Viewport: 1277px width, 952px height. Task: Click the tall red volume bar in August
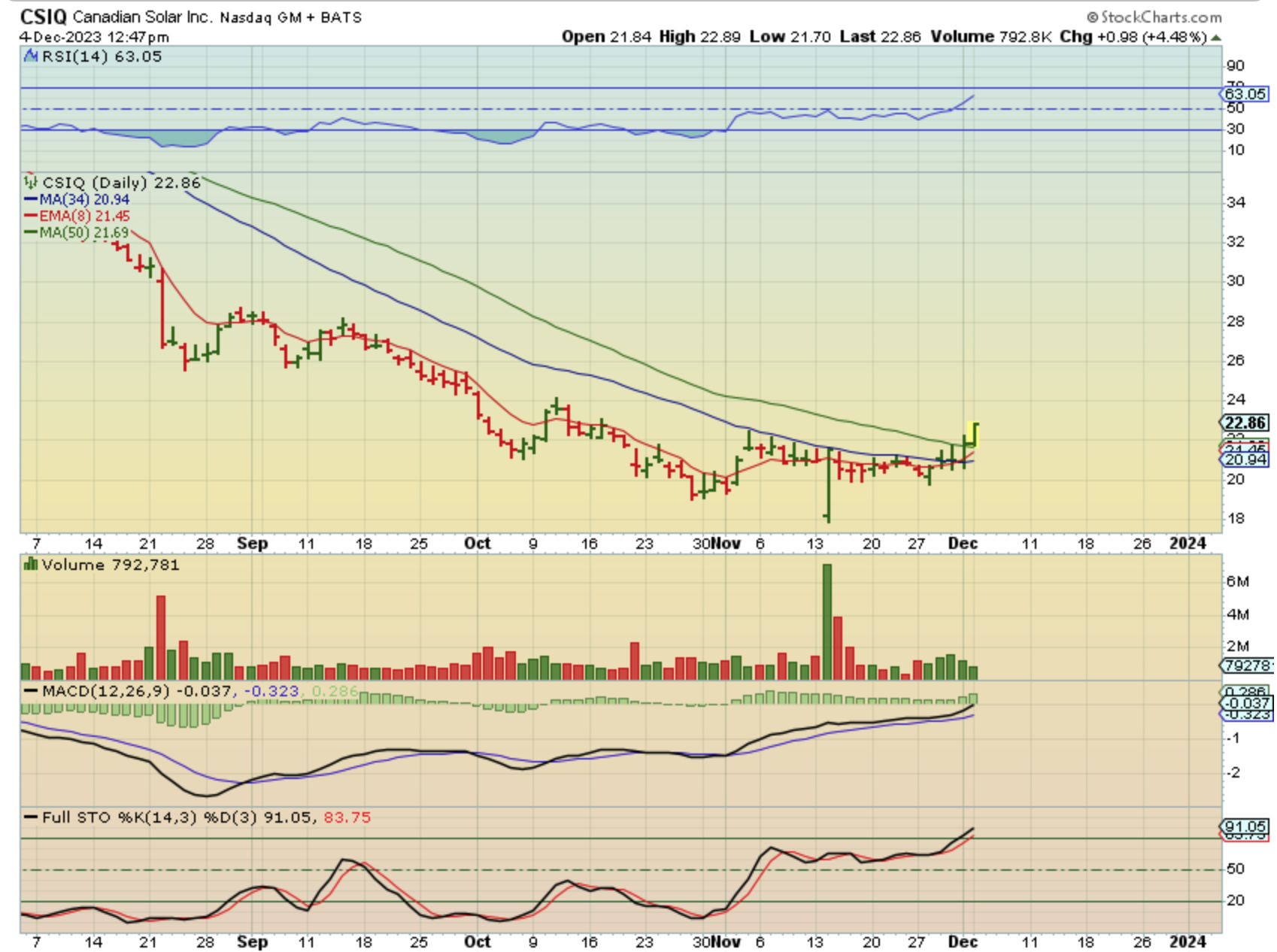tap(160, 637)
